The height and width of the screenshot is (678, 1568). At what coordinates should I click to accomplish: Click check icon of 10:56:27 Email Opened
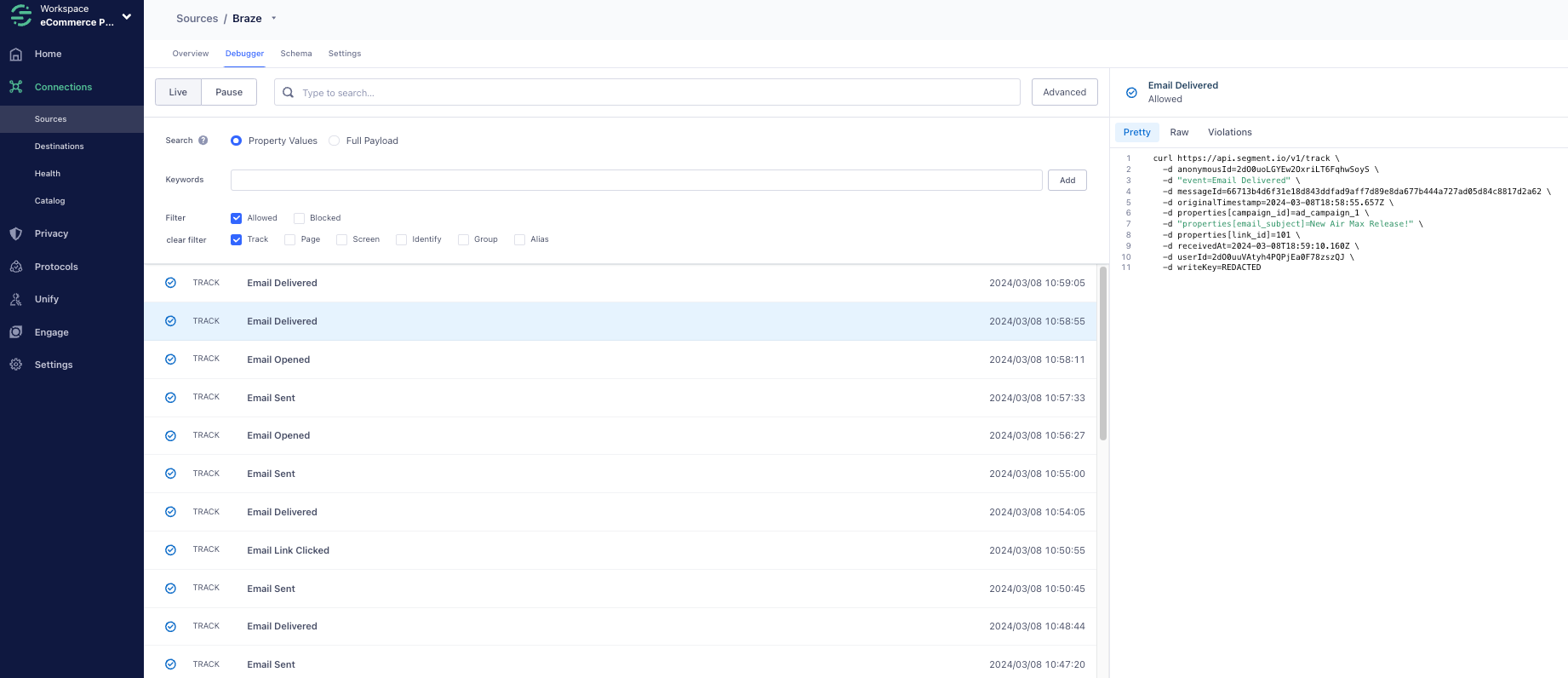[x=170, y=435]
